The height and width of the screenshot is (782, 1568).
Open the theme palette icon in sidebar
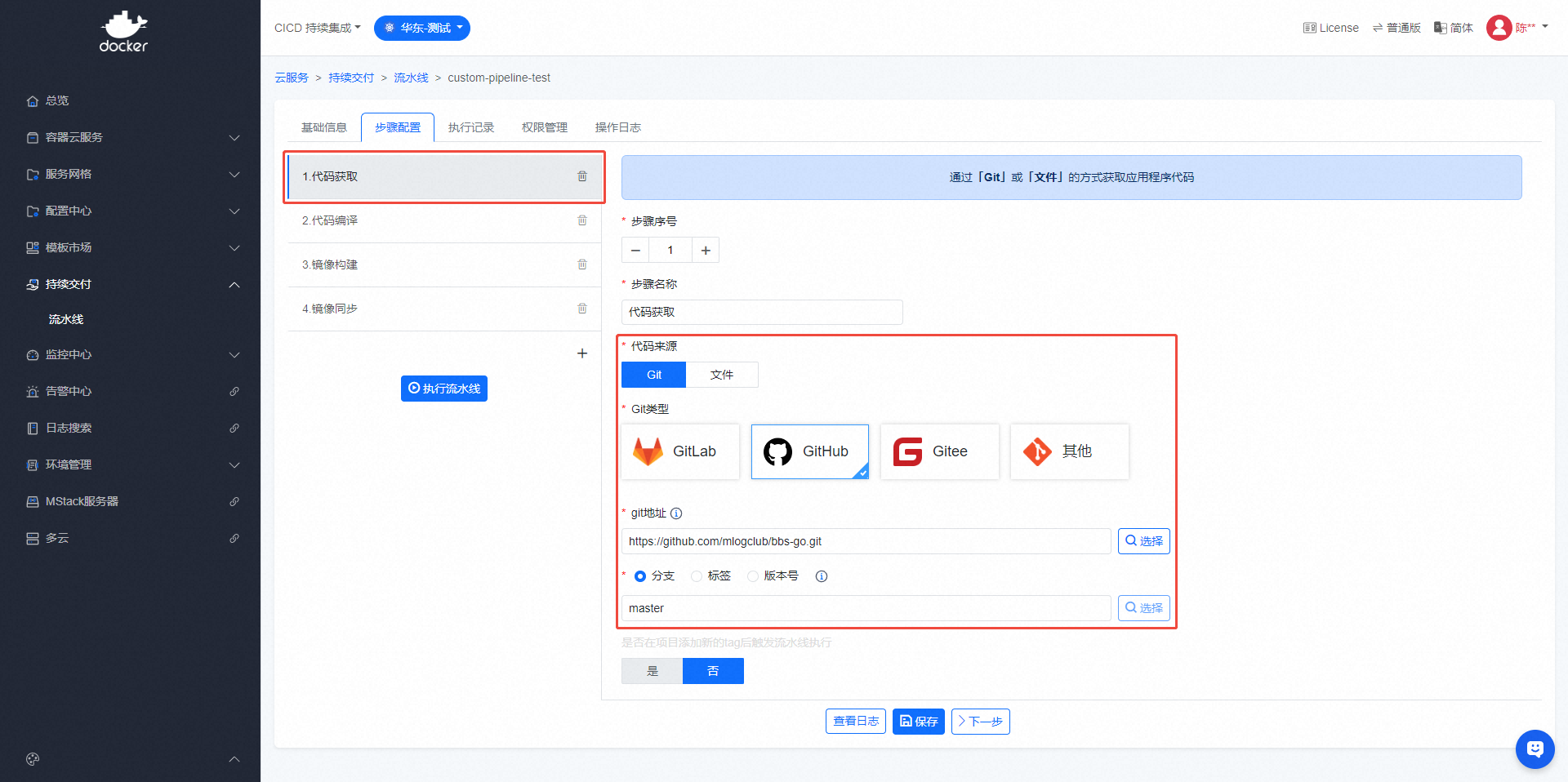(33, 759)
